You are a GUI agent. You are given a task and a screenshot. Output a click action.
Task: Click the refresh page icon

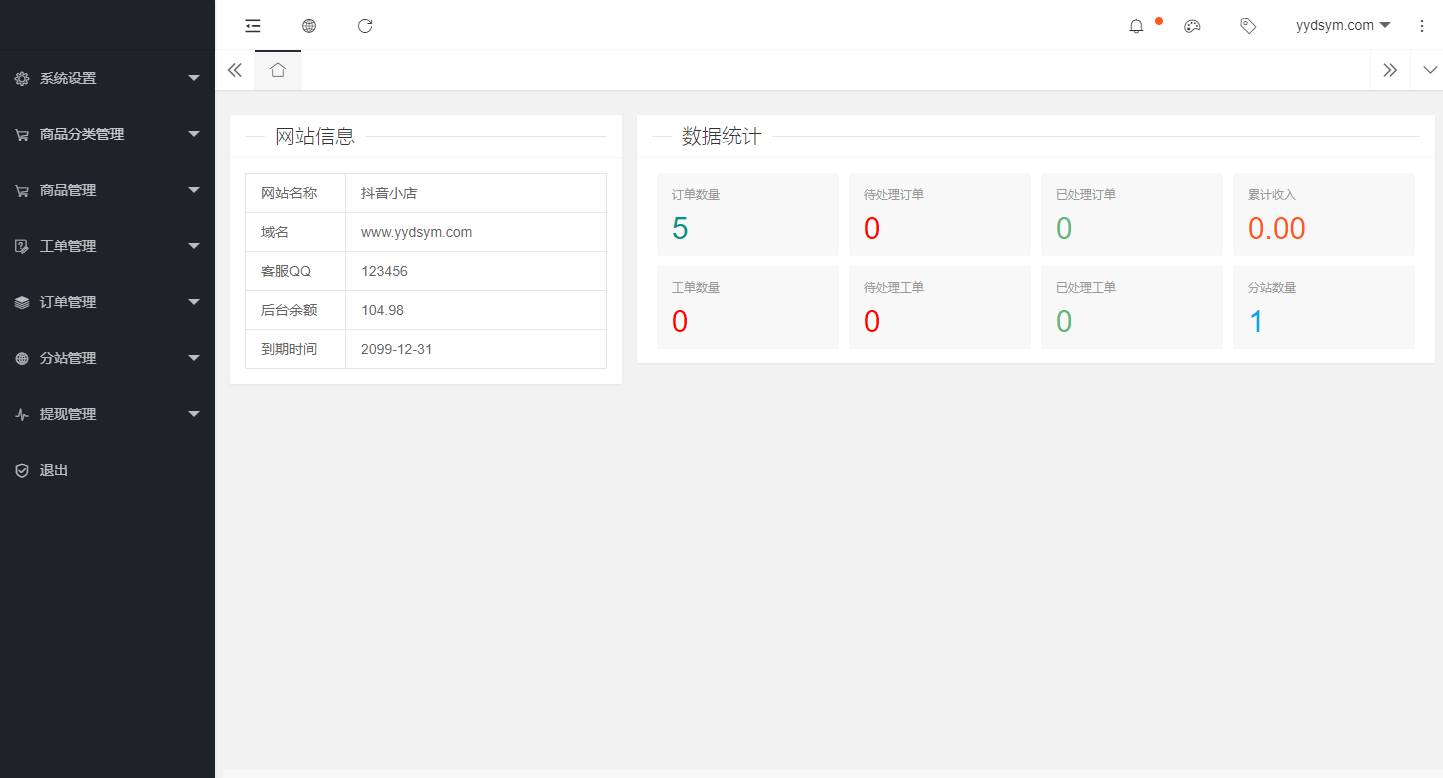[x=365, y=26]
